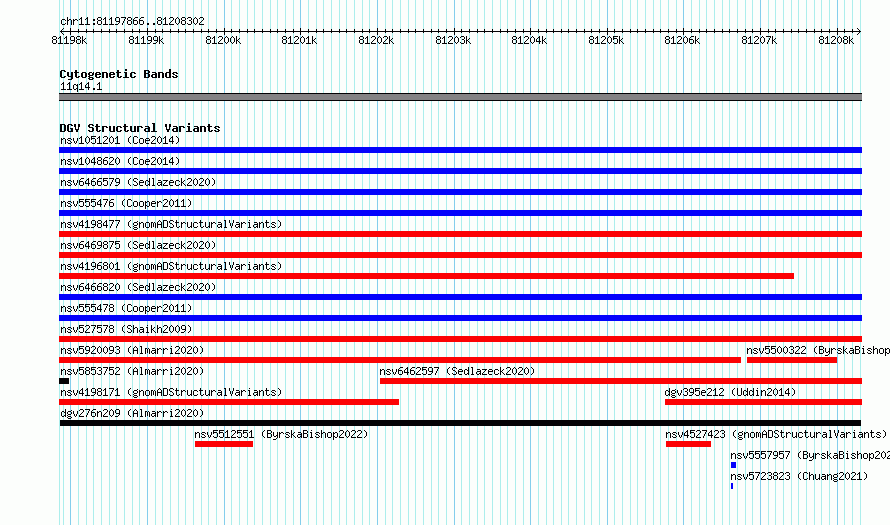Select the small black bar under nsv5853752
The height and width of the screenshot is (525, 890).
pyautogui.click(x=64, y=381)
